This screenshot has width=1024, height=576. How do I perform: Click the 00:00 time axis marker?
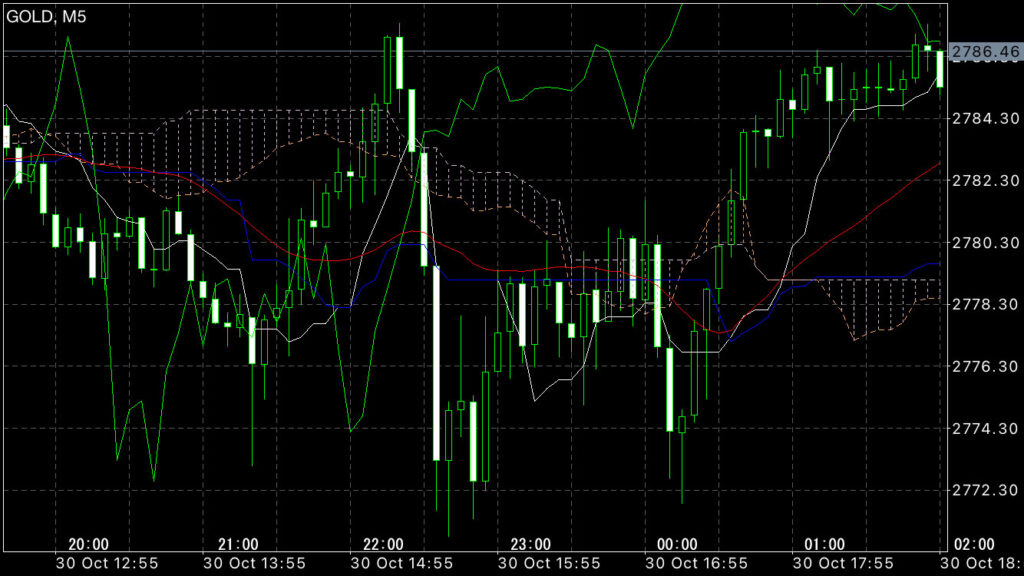(678, 544)
